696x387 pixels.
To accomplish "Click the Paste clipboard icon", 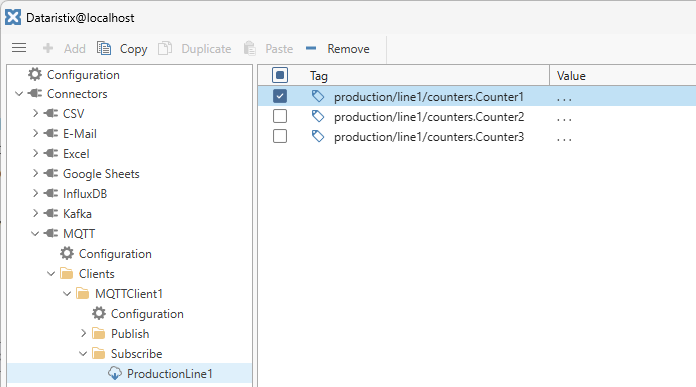I will 249,48.
